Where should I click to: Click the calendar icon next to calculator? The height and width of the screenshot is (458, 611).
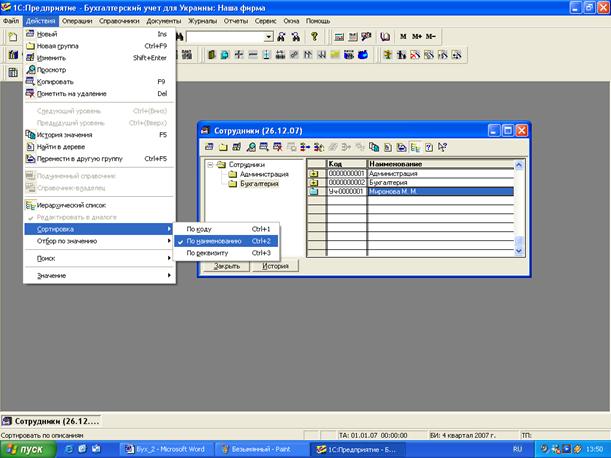[x=353, y=37]
